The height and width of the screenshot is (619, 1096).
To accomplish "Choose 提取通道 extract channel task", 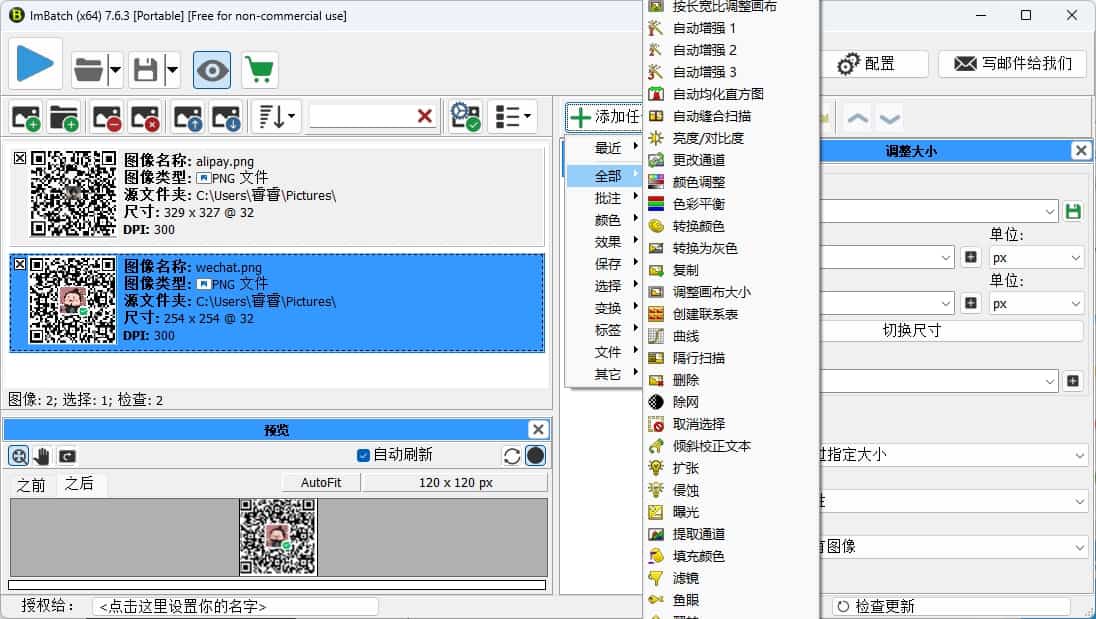I will tap(730, 534).
